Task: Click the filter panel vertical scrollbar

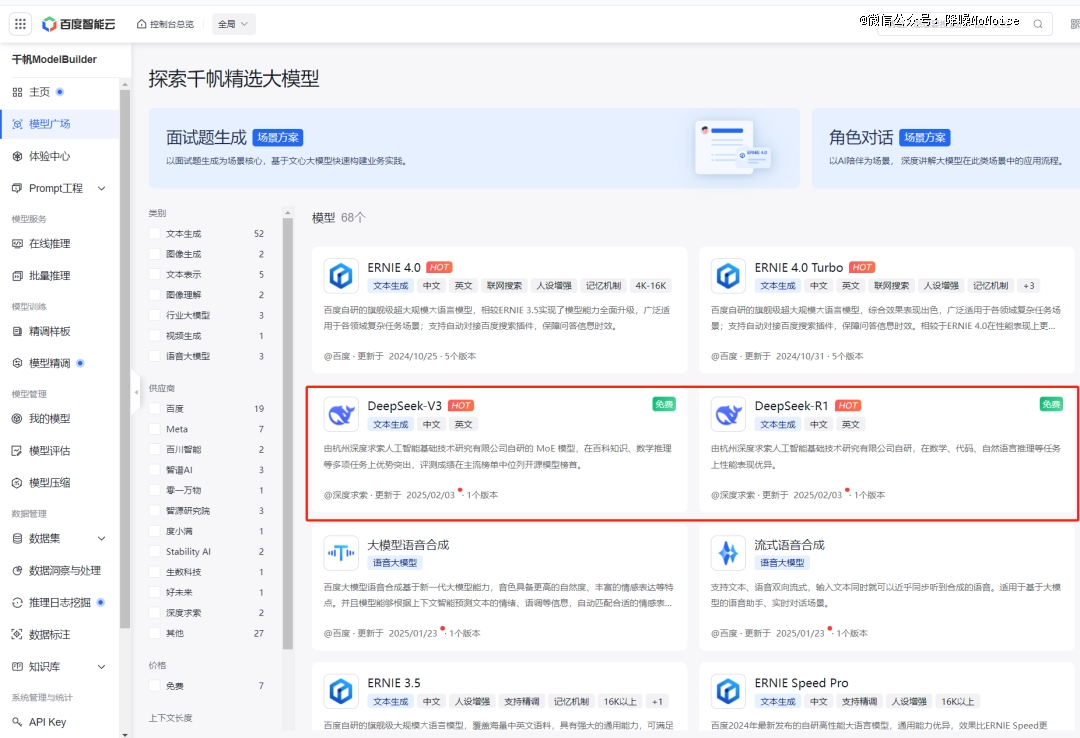Action: [288, 433]
